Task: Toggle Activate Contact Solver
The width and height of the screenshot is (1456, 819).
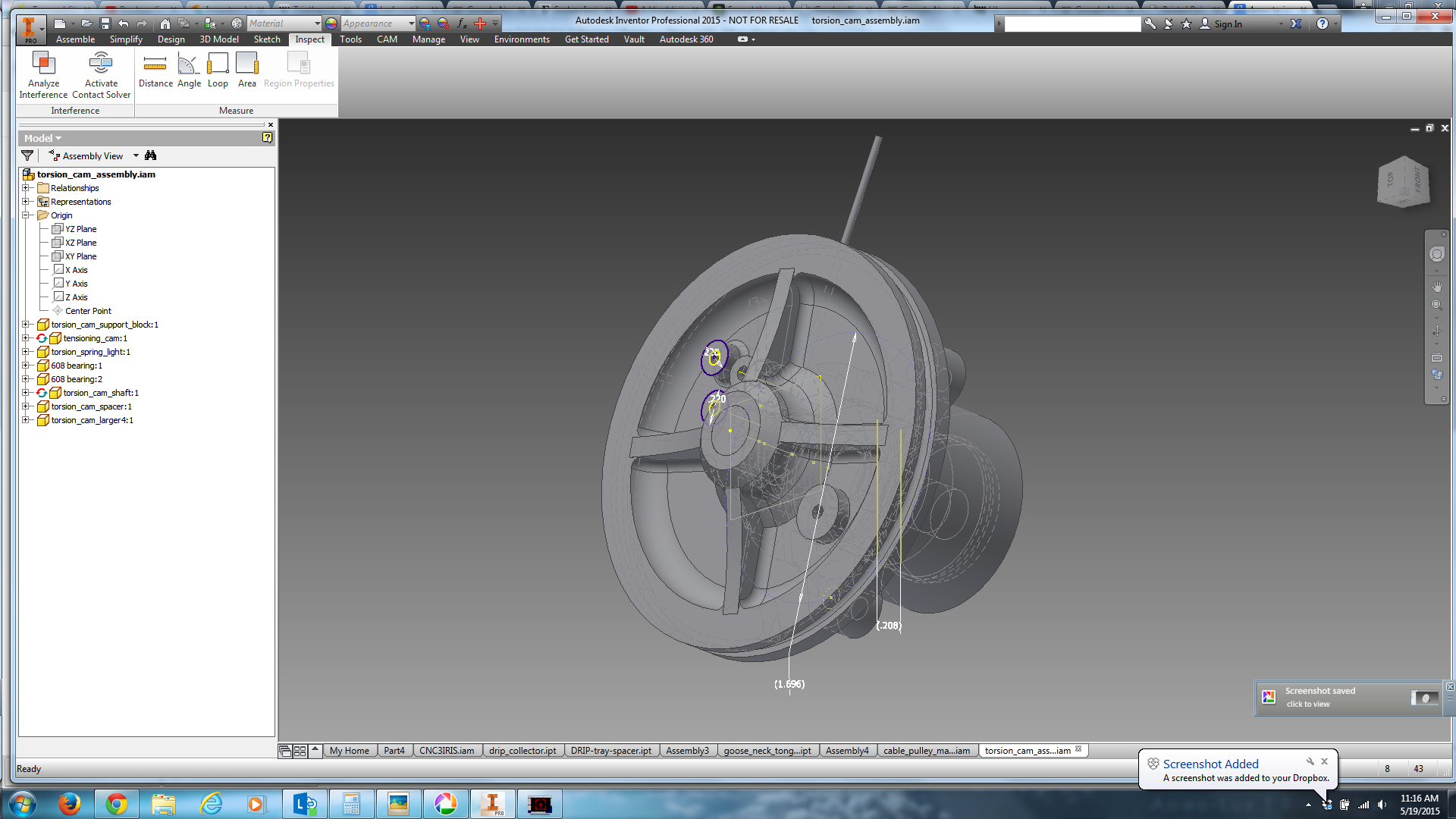Action: point(101,75)
